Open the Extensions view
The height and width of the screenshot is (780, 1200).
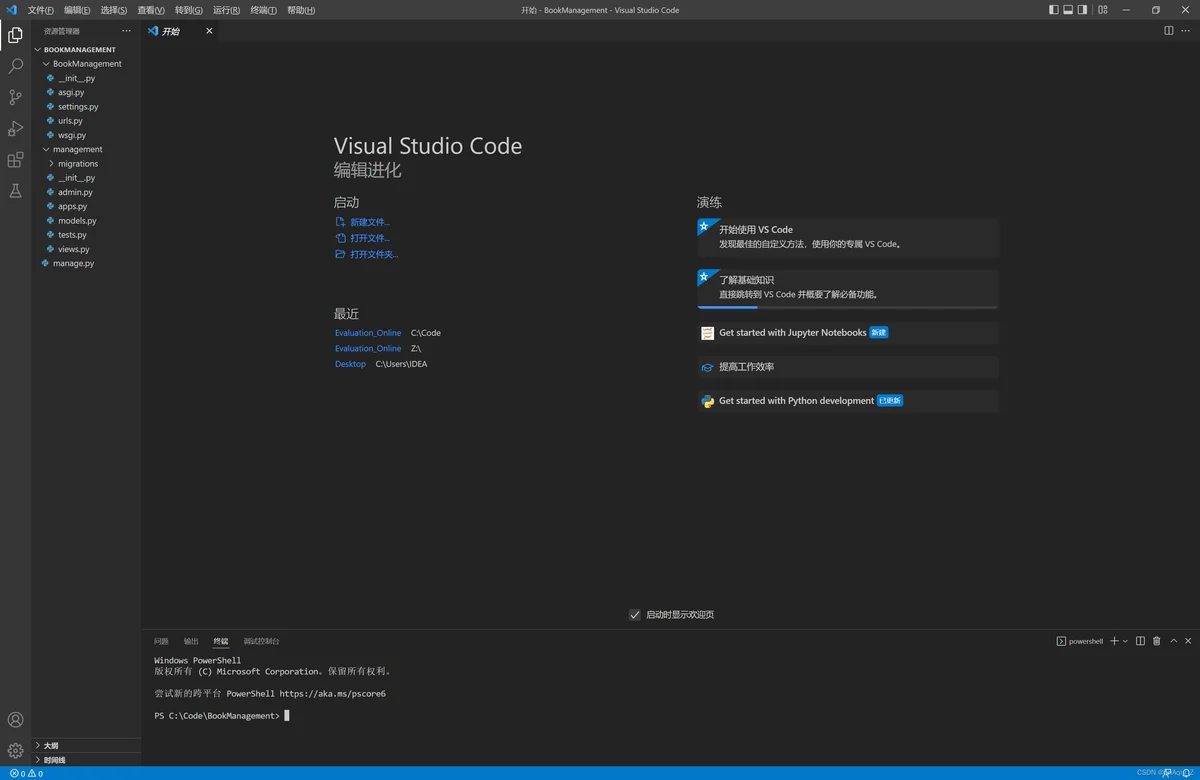point(15,159)
